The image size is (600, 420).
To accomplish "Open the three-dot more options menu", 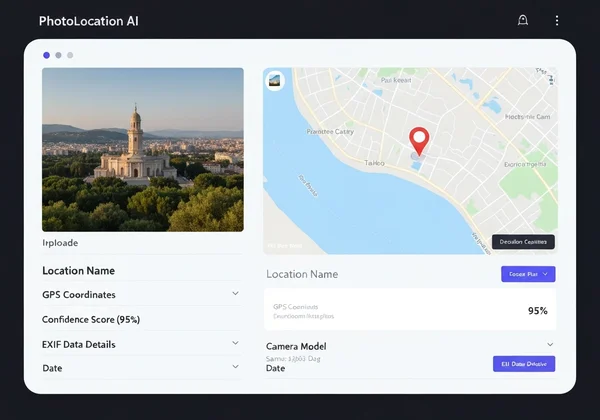I will 557,20.
